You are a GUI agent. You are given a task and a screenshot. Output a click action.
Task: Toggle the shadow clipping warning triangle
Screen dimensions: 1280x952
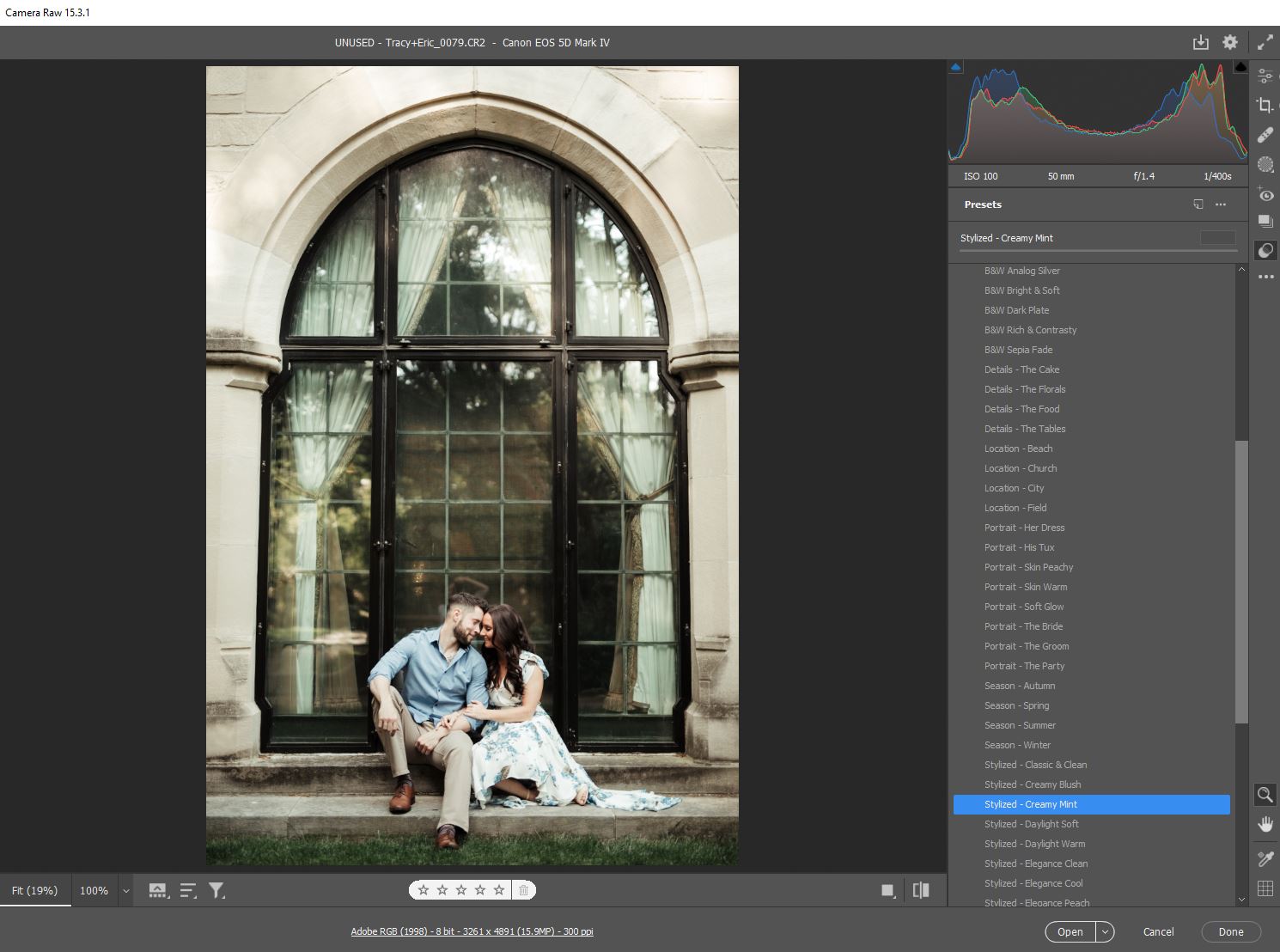(x=956, y=67)
